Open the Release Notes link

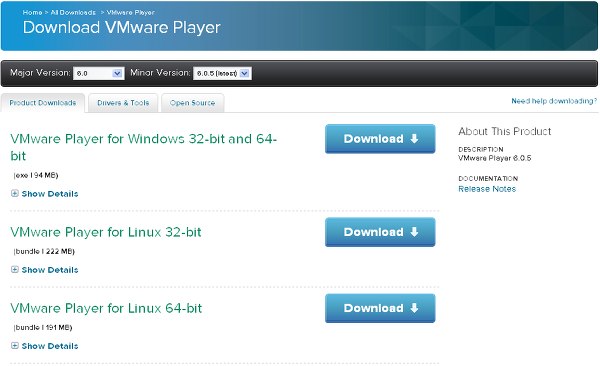487,189
